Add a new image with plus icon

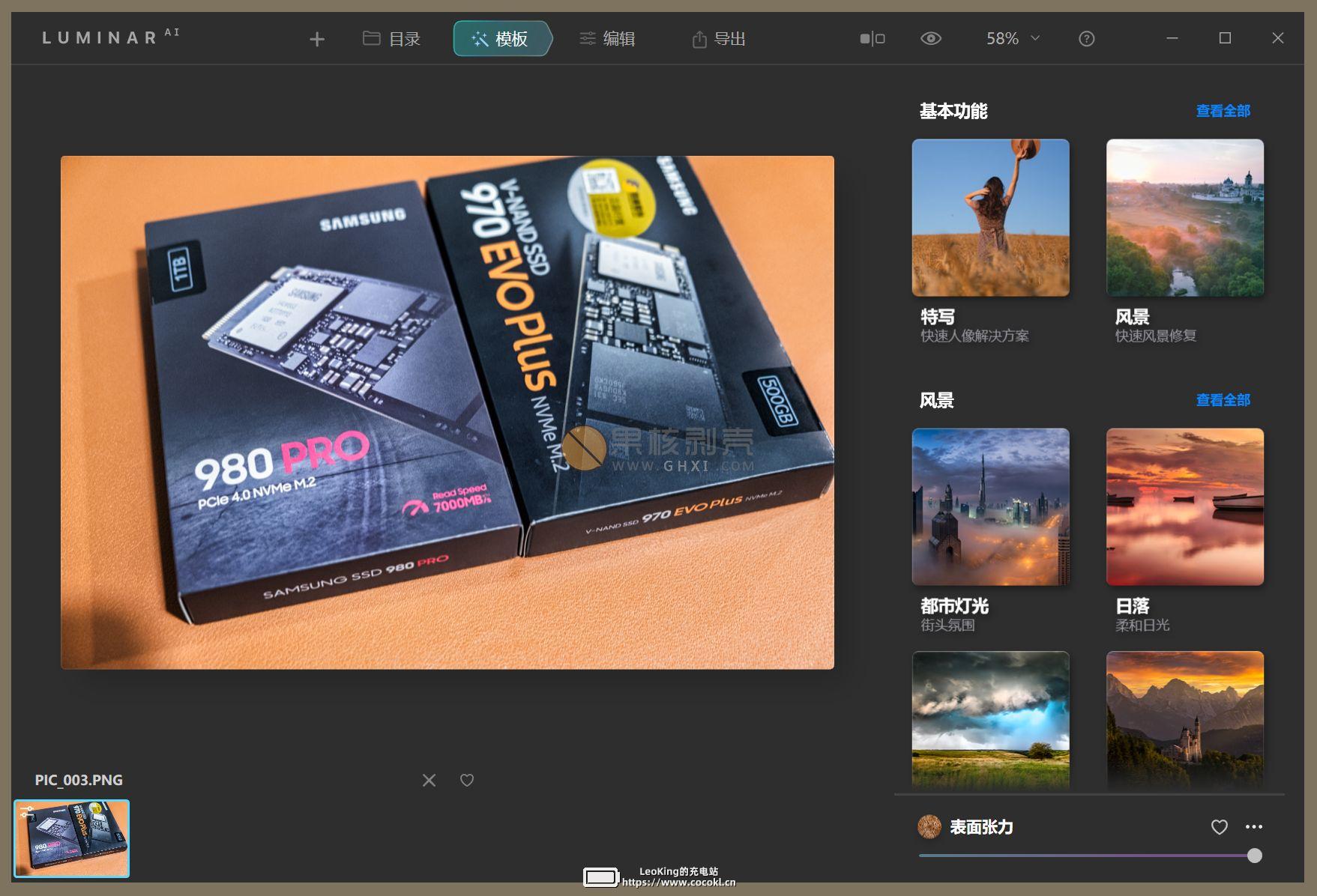[317, 39]
